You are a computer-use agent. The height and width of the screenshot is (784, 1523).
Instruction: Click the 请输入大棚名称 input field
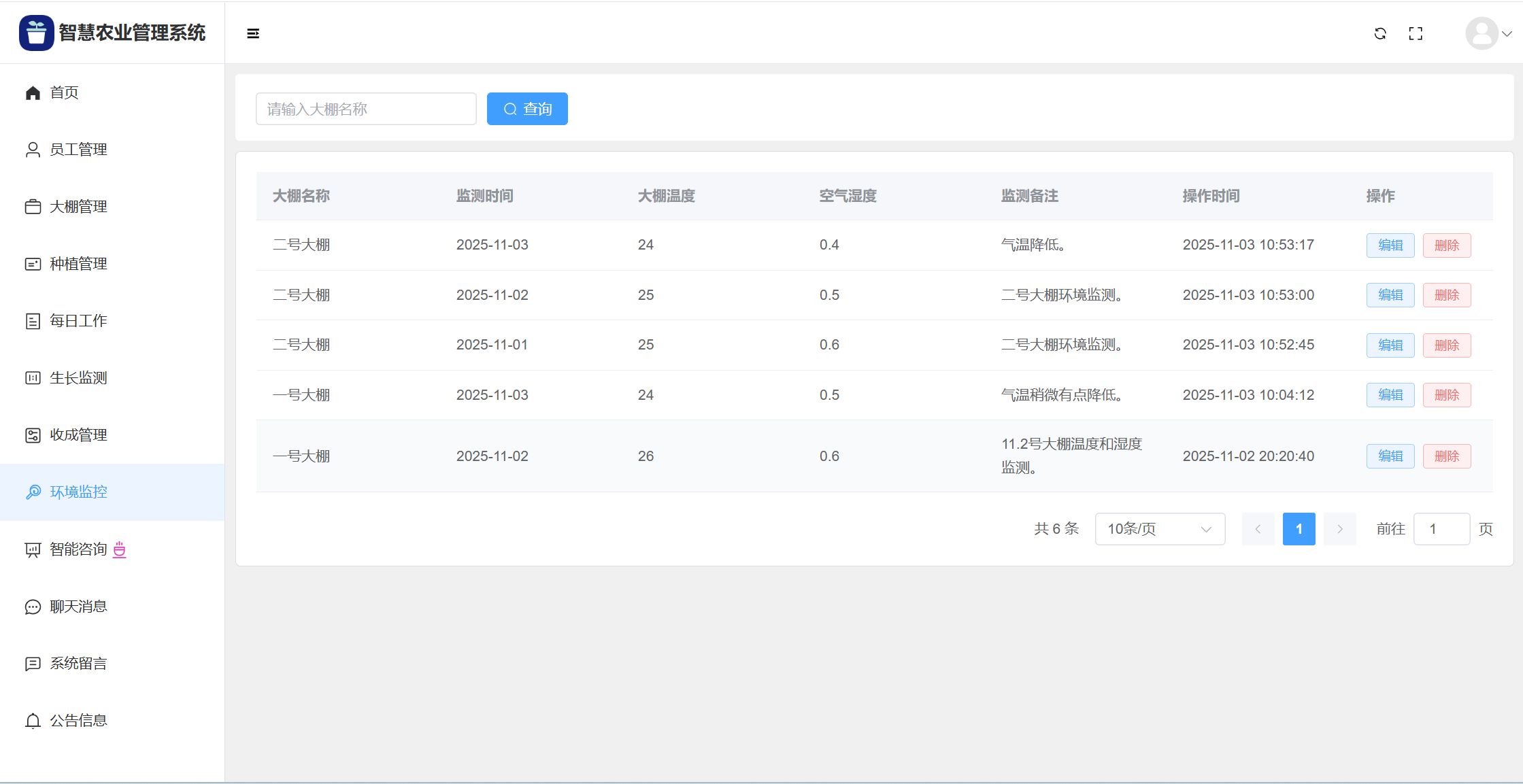coord(366,109)
